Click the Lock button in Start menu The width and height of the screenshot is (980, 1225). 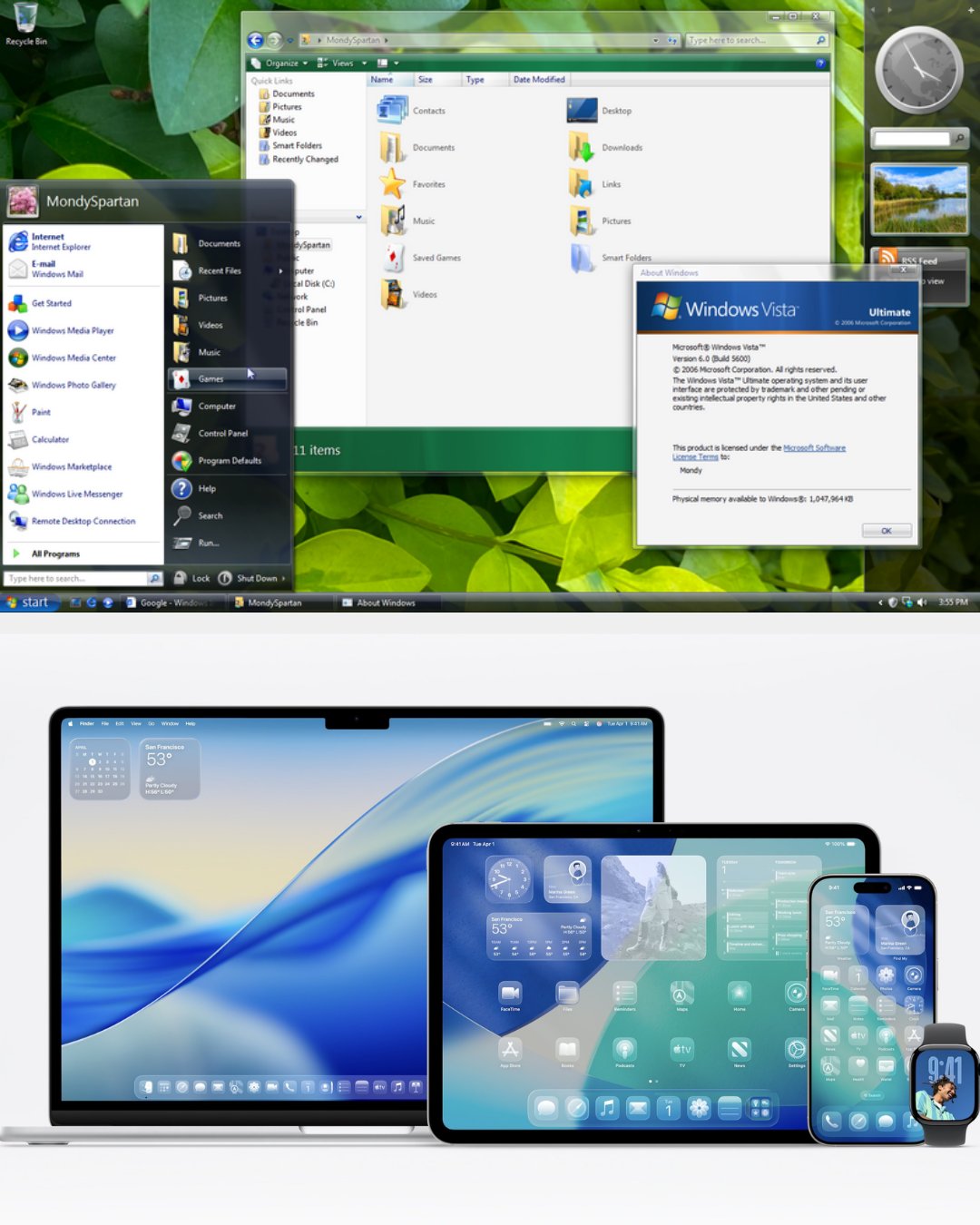pyautogui.click(x=191, y=578)
